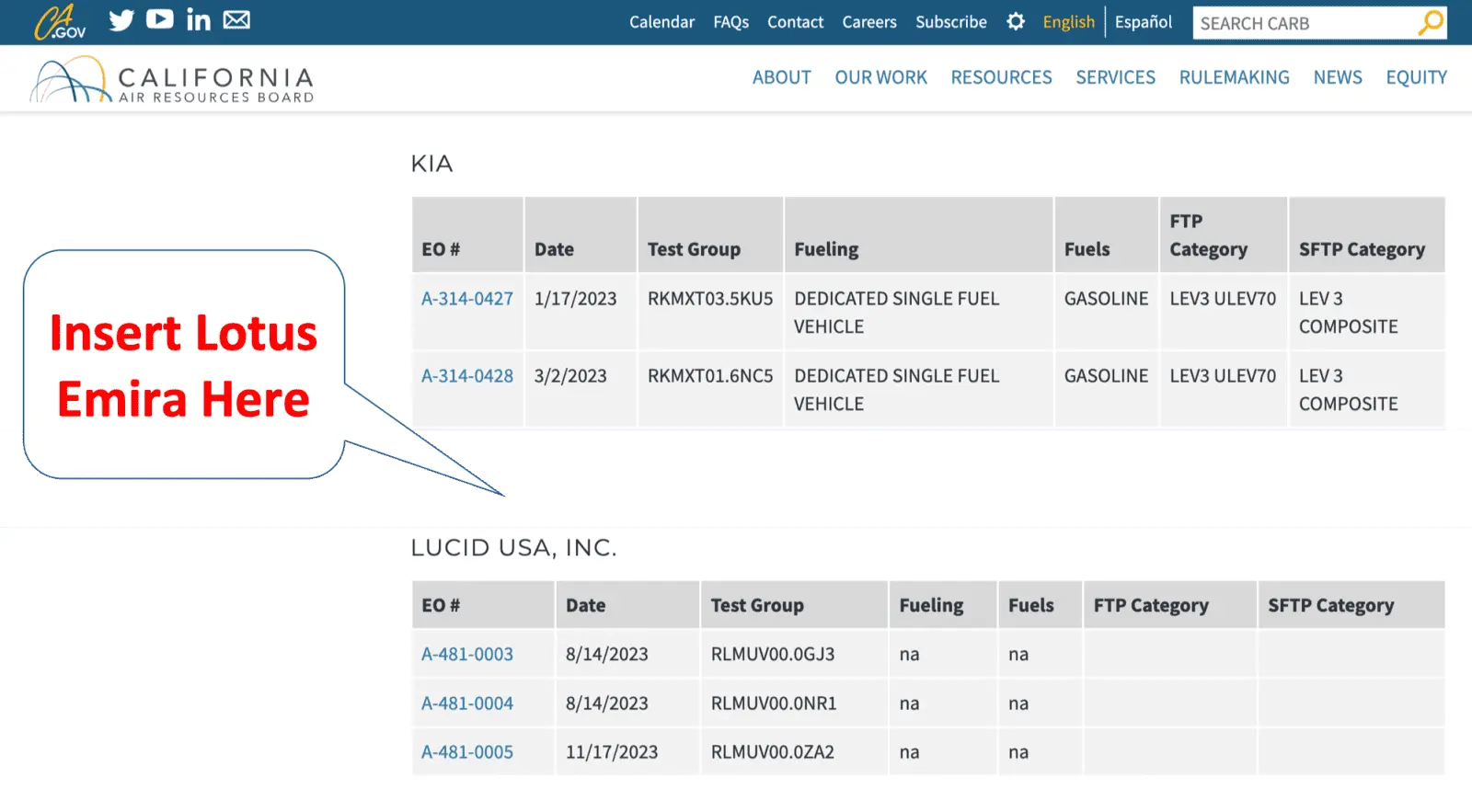Click the CA.gov logo icon
Viewport: 1472px width, 812px height.
[x=60, y=22]
